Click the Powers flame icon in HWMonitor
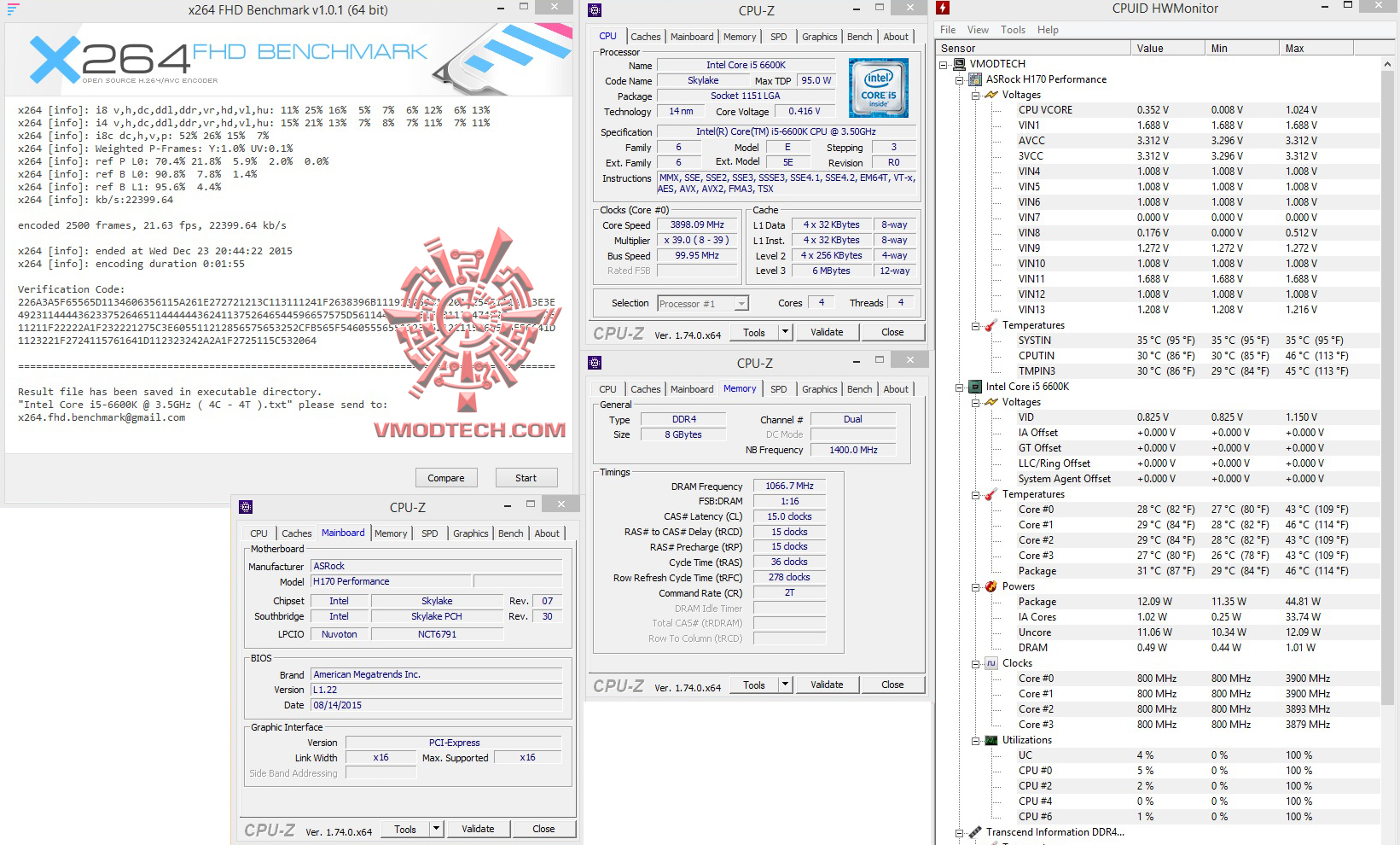 click(991, 586)
